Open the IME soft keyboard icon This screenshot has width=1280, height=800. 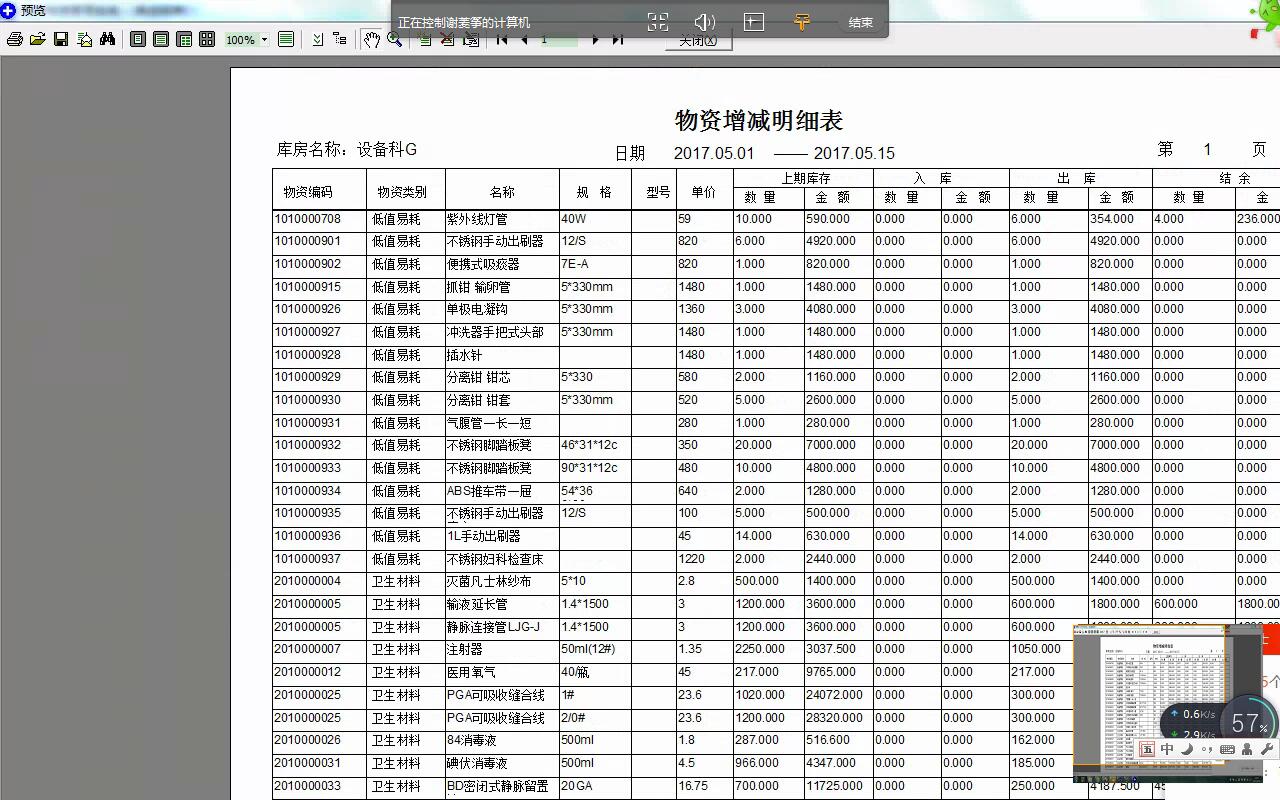1228,749
